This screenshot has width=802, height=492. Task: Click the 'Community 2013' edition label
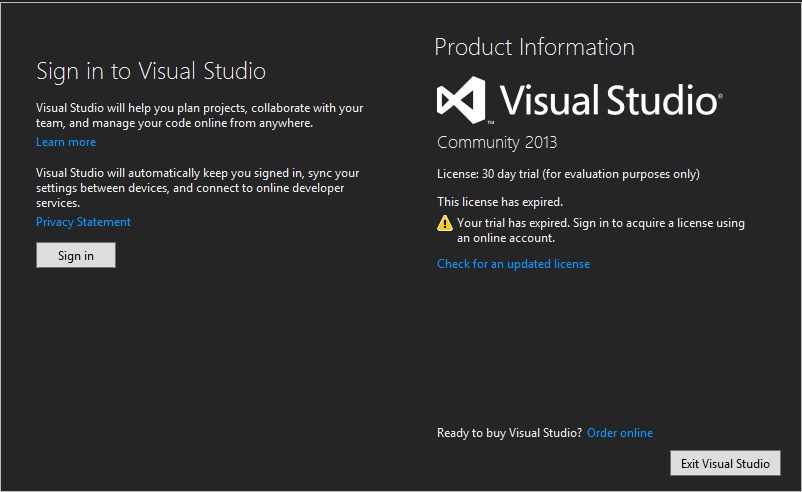point(497,142)
